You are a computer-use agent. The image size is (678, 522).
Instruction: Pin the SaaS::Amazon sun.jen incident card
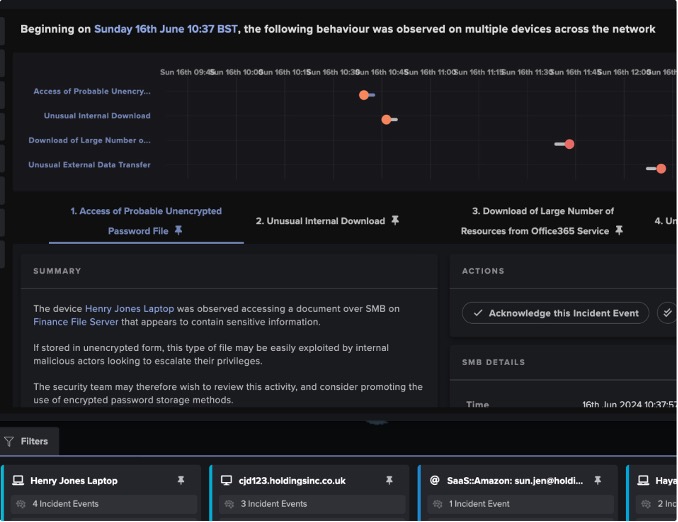597,481
